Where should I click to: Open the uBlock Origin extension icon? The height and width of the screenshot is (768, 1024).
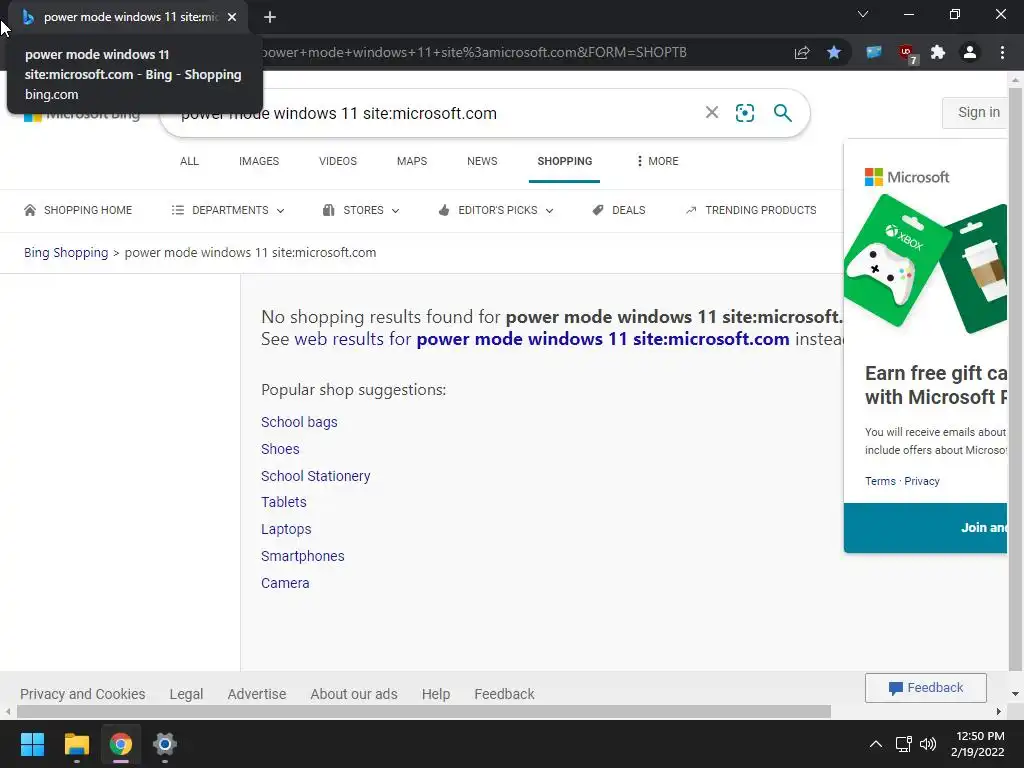tap(906, 53)
